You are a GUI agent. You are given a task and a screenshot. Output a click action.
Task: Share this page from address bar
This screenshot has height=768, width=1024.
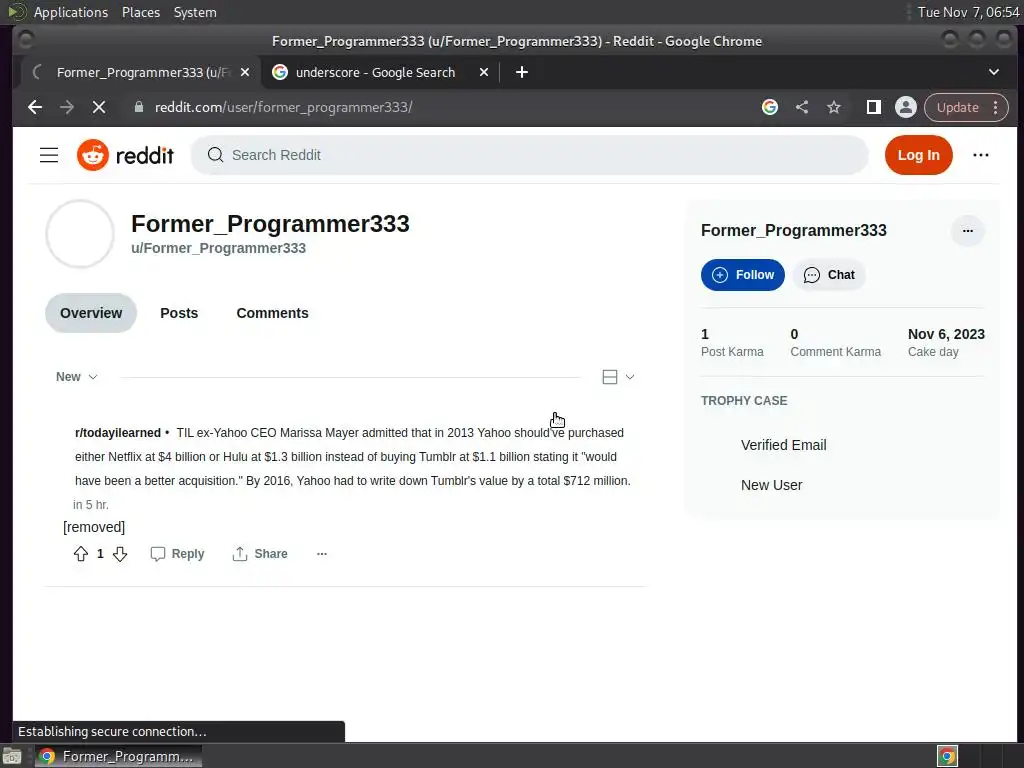pos(802,107)
